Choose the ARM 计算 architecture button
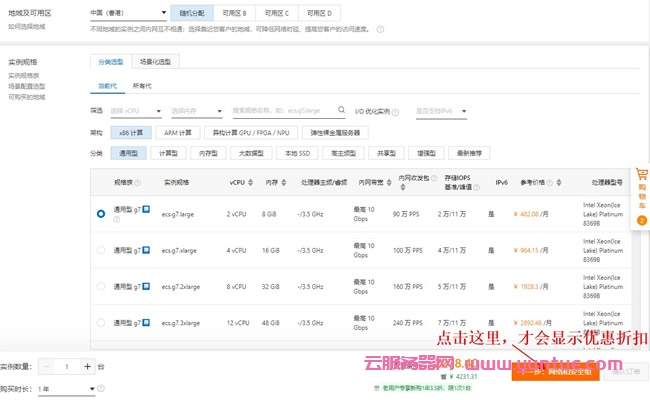The width and height of the screenshot is (650, 400). (176, 132)
